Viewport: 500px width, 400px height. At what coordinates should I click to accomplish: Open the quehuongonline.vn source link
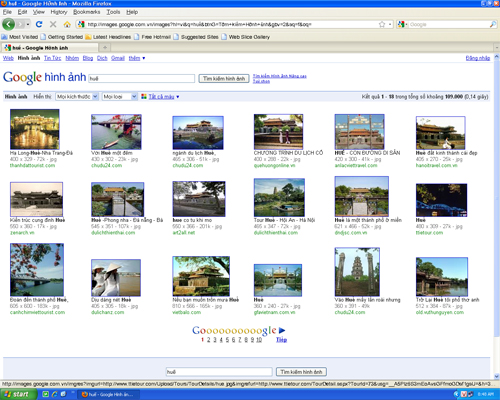(274, 165)
